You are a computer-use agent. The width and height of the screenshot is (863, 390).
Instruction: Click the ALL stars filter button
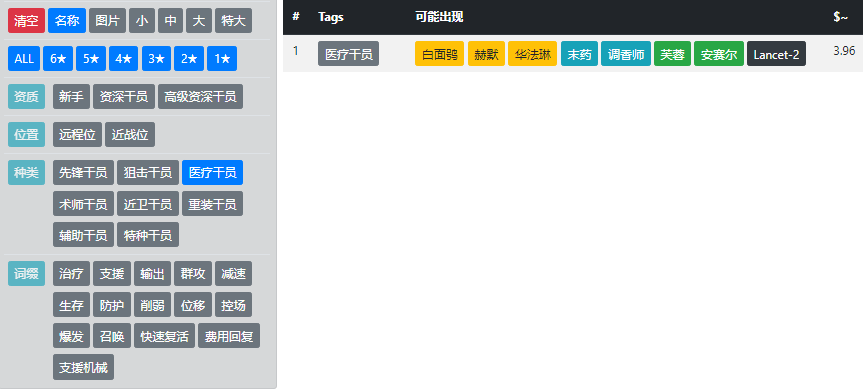[24, 58]
